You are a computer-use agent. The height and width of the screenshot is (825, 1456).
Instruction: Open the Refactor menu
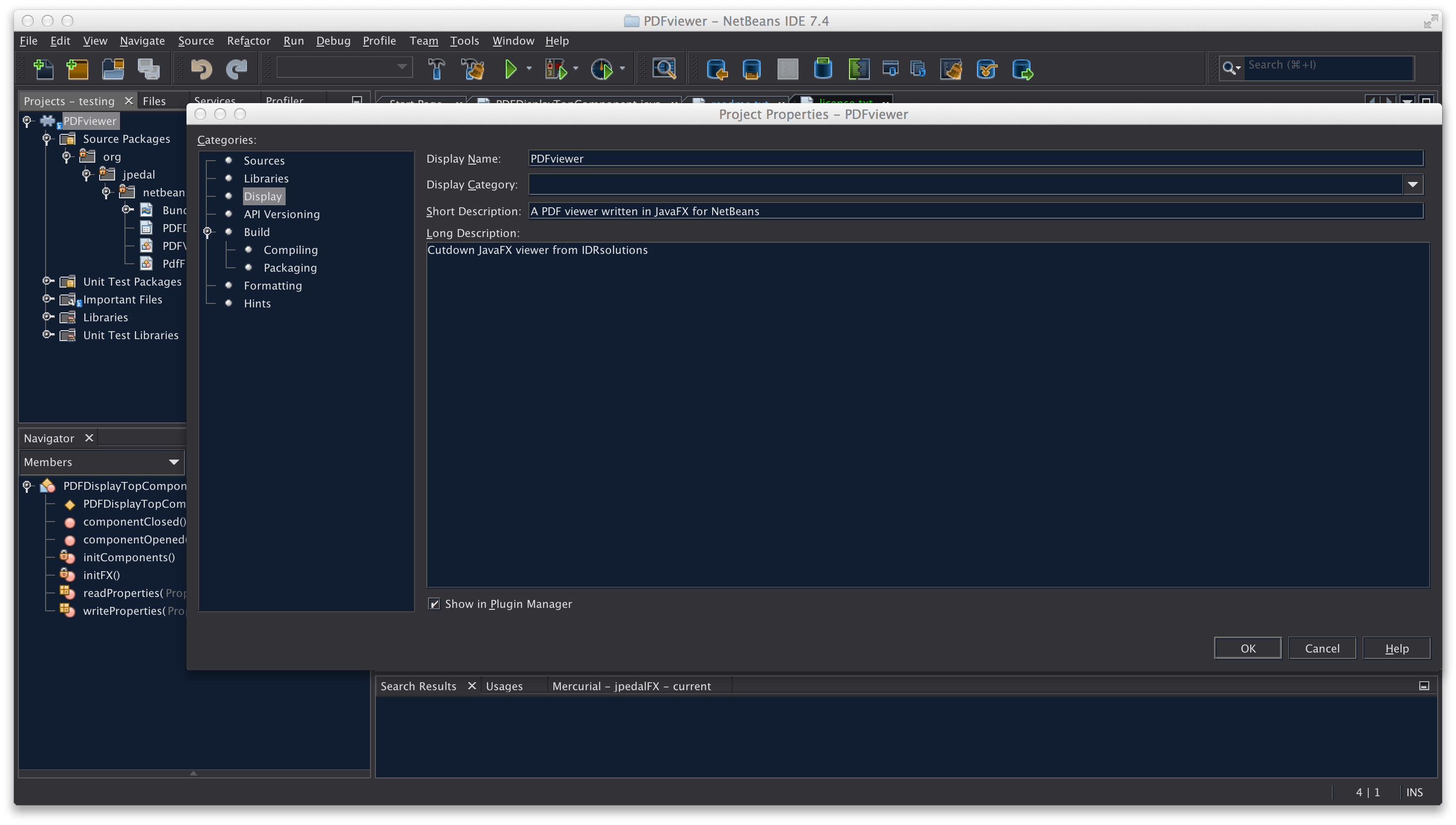[248, 41]
